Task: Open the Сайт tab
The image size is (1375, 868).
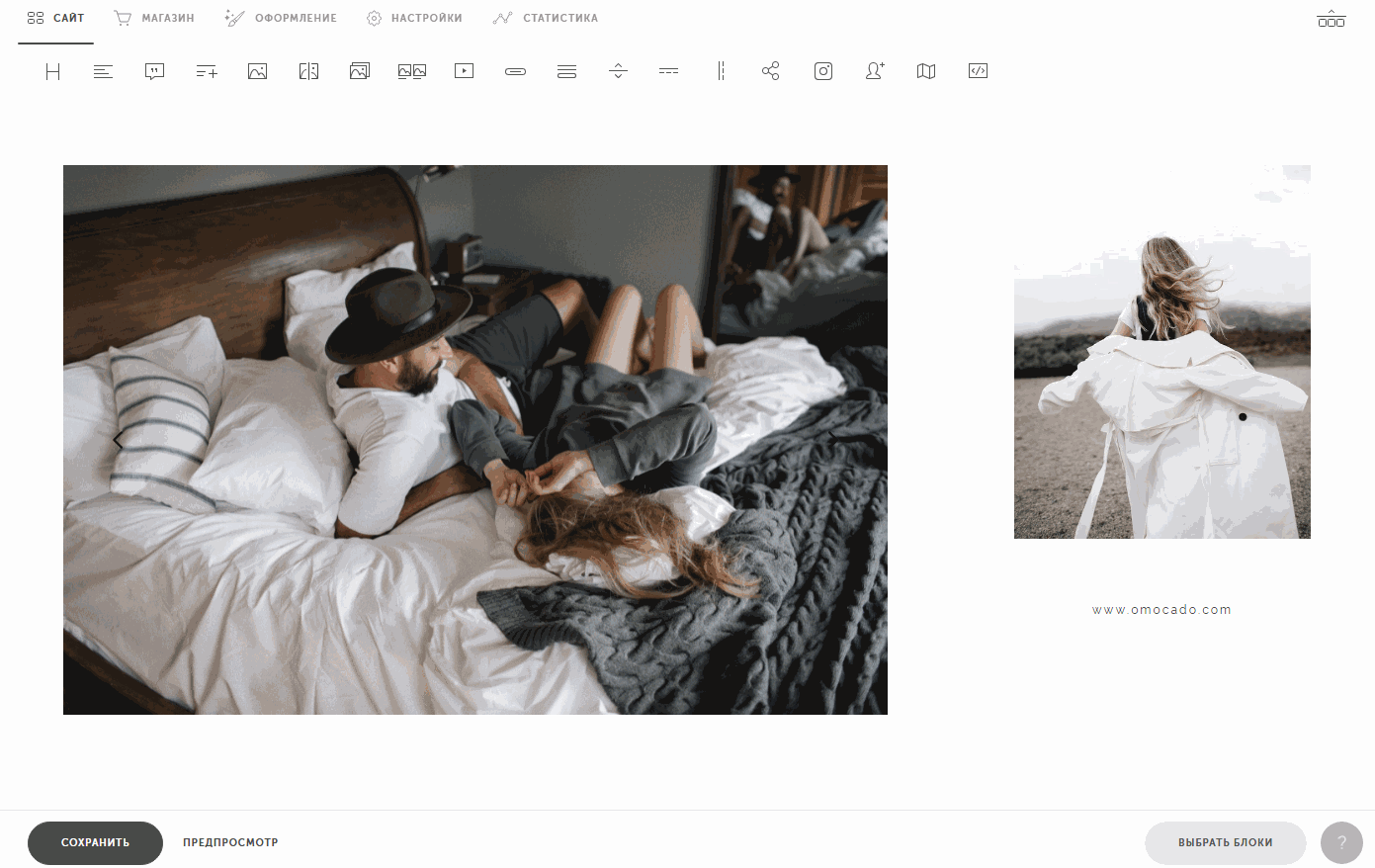Action: click(x=55, y=18)
